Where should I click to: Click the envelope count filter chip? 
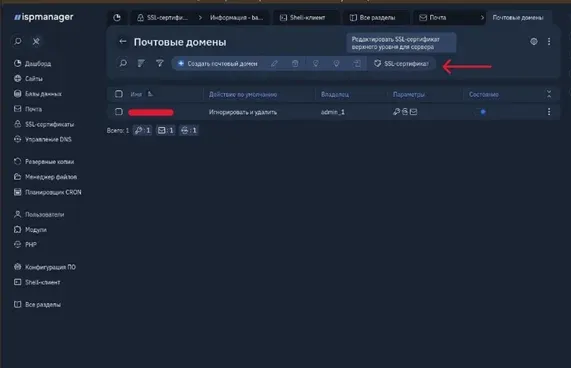tap(166, 130)
